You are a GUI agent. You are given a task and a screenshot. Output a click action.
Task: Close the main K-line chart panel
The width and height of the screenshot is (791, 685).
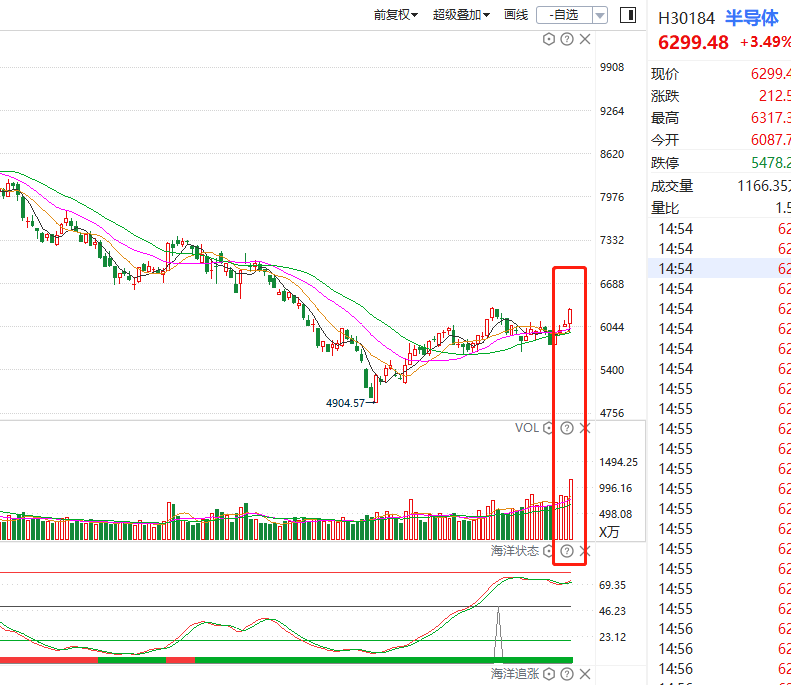[585, 39]
